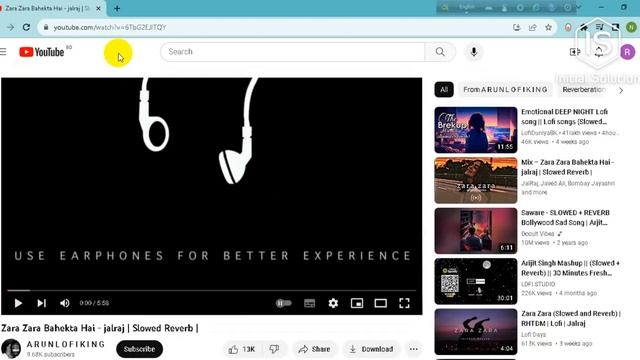Open the Mix Zara Zara Bahekta Hai thumbnail

pyautogui.click(x=476, y=180)
